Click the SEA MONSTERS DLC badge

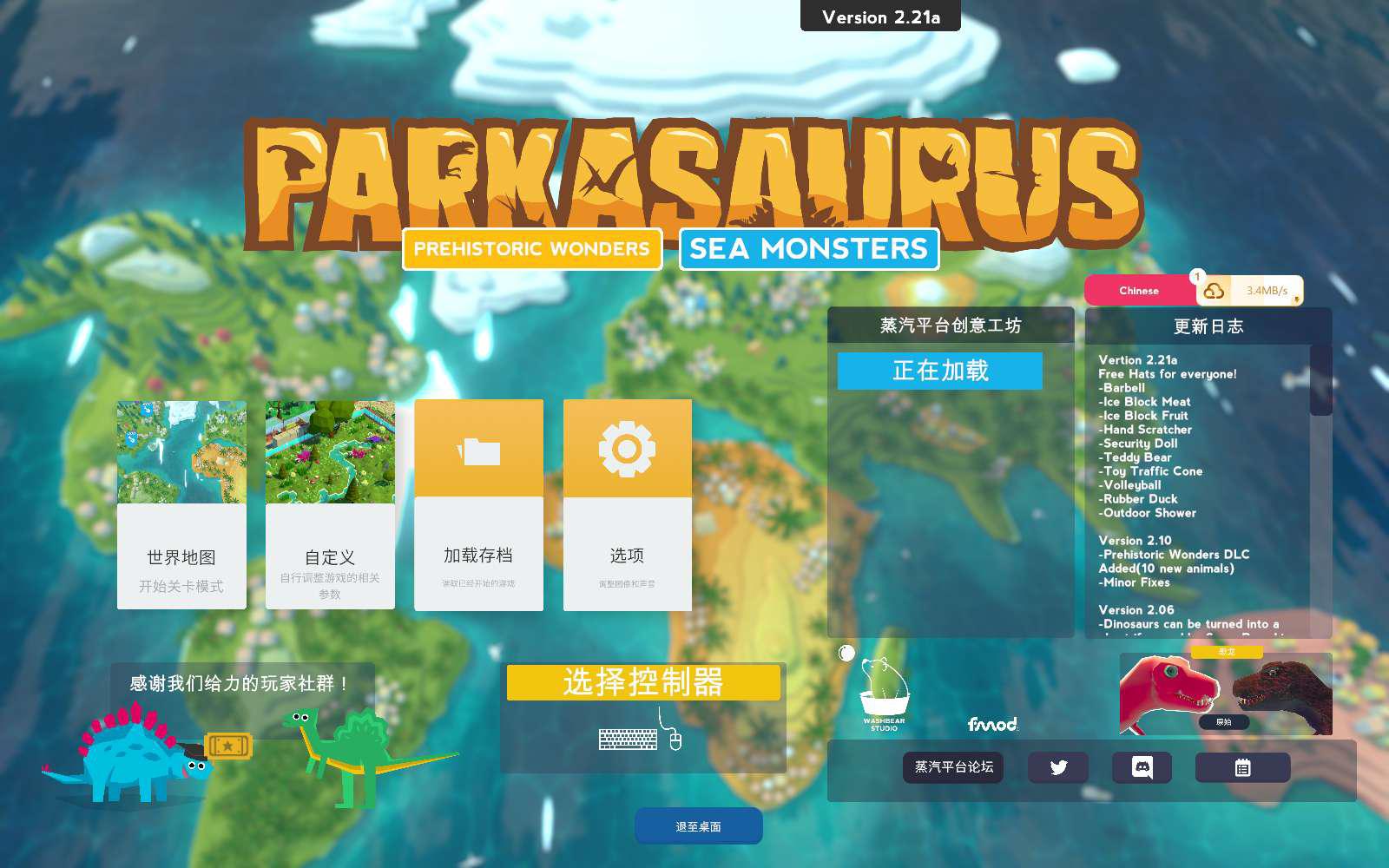point(809,249)
